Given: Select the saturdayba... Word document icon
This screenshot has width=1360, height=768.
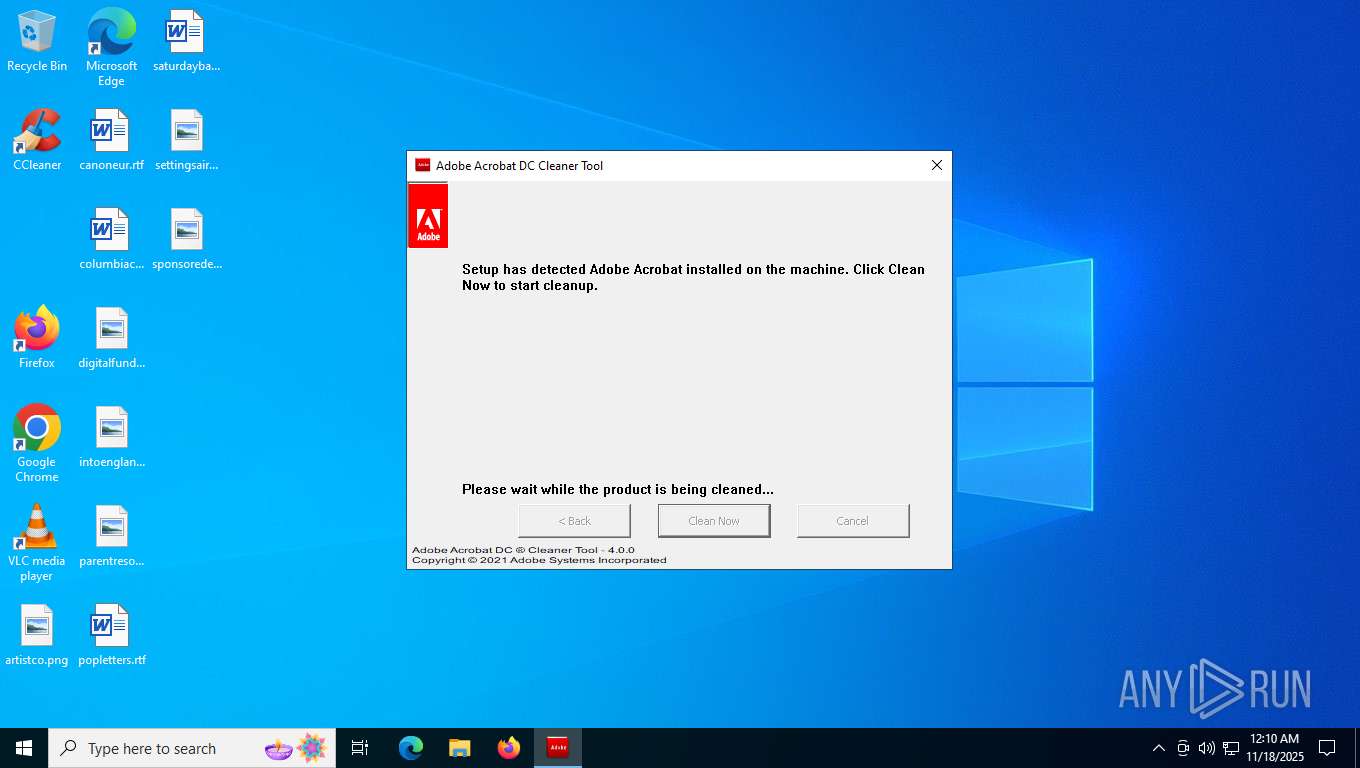Looking at the screenshot, I should coord(186,42).
